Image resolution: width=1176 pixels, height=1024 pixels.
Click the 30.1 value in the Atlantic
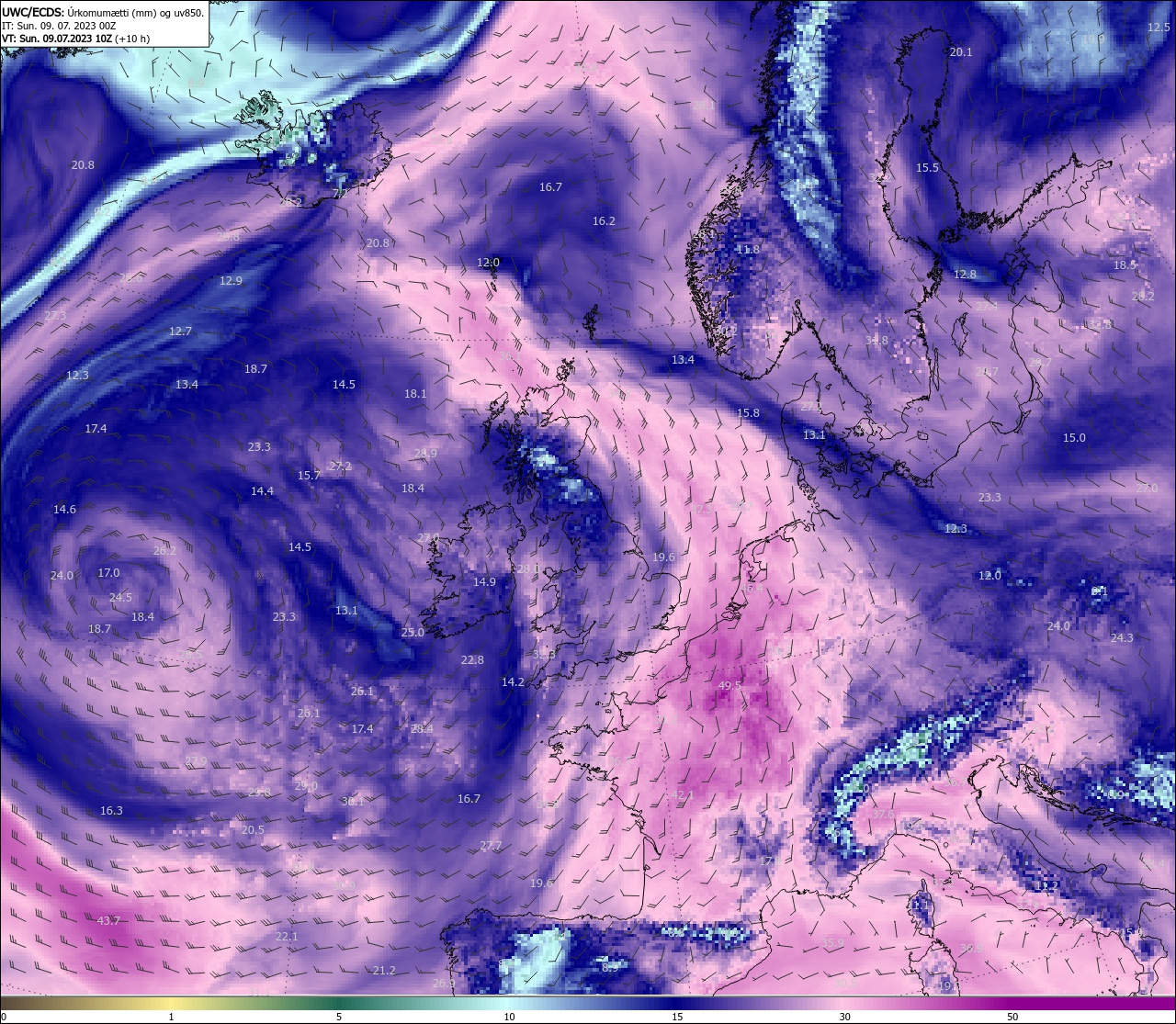353,801
